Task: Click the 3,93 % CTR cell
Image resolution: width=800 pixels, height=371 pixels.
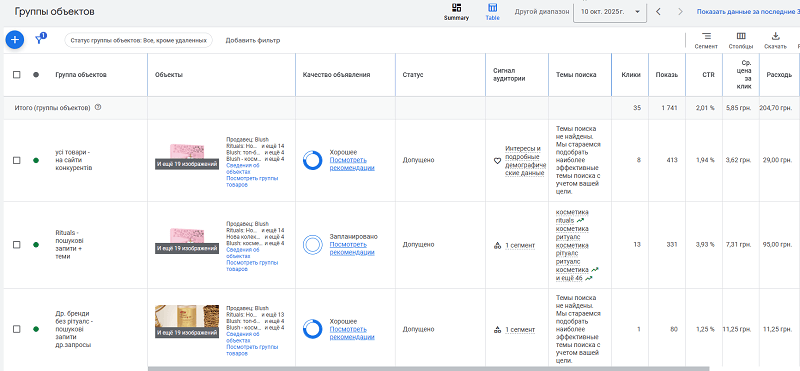Action: (x=706, y=245)
